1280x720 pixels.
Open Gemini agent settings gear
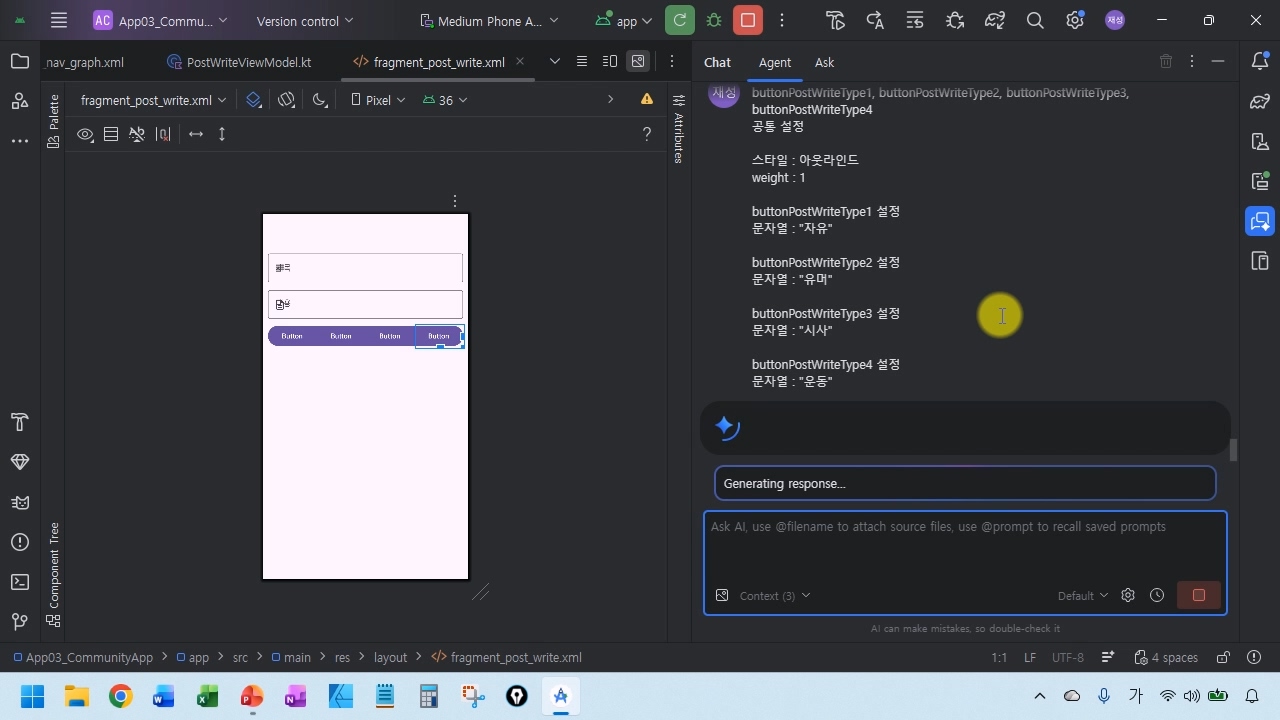[x=1128, y=595]
